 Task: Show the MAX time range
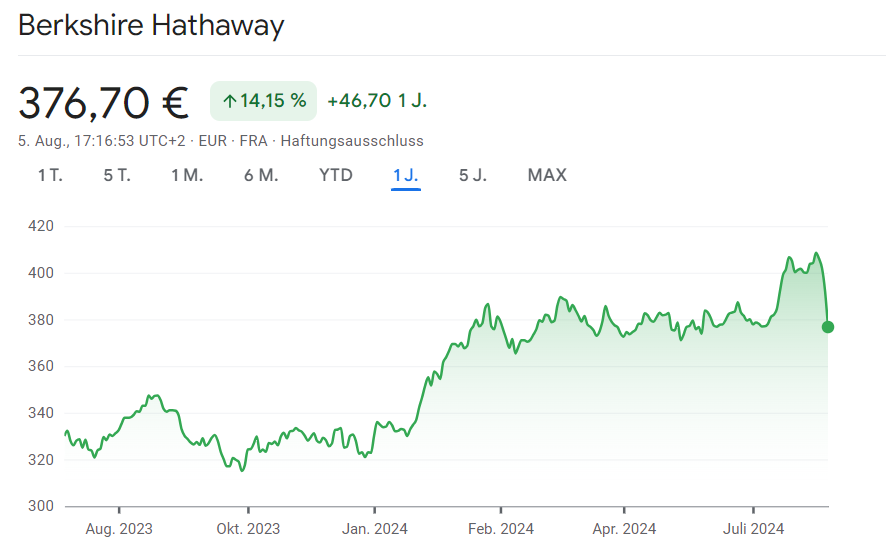point(547,175)
